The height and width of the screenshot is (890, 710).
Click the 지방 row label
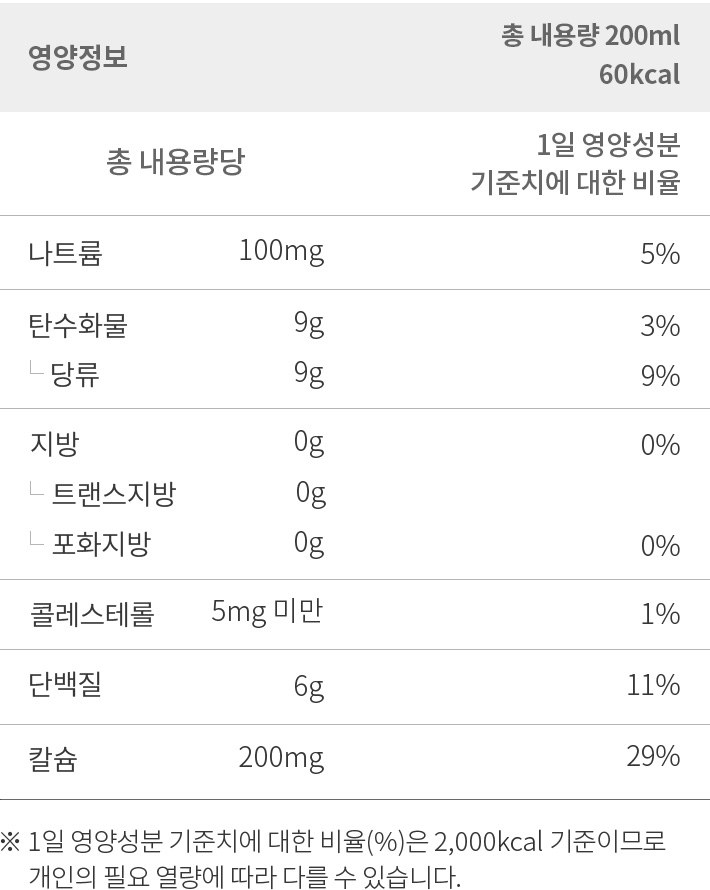pos(54,444)
